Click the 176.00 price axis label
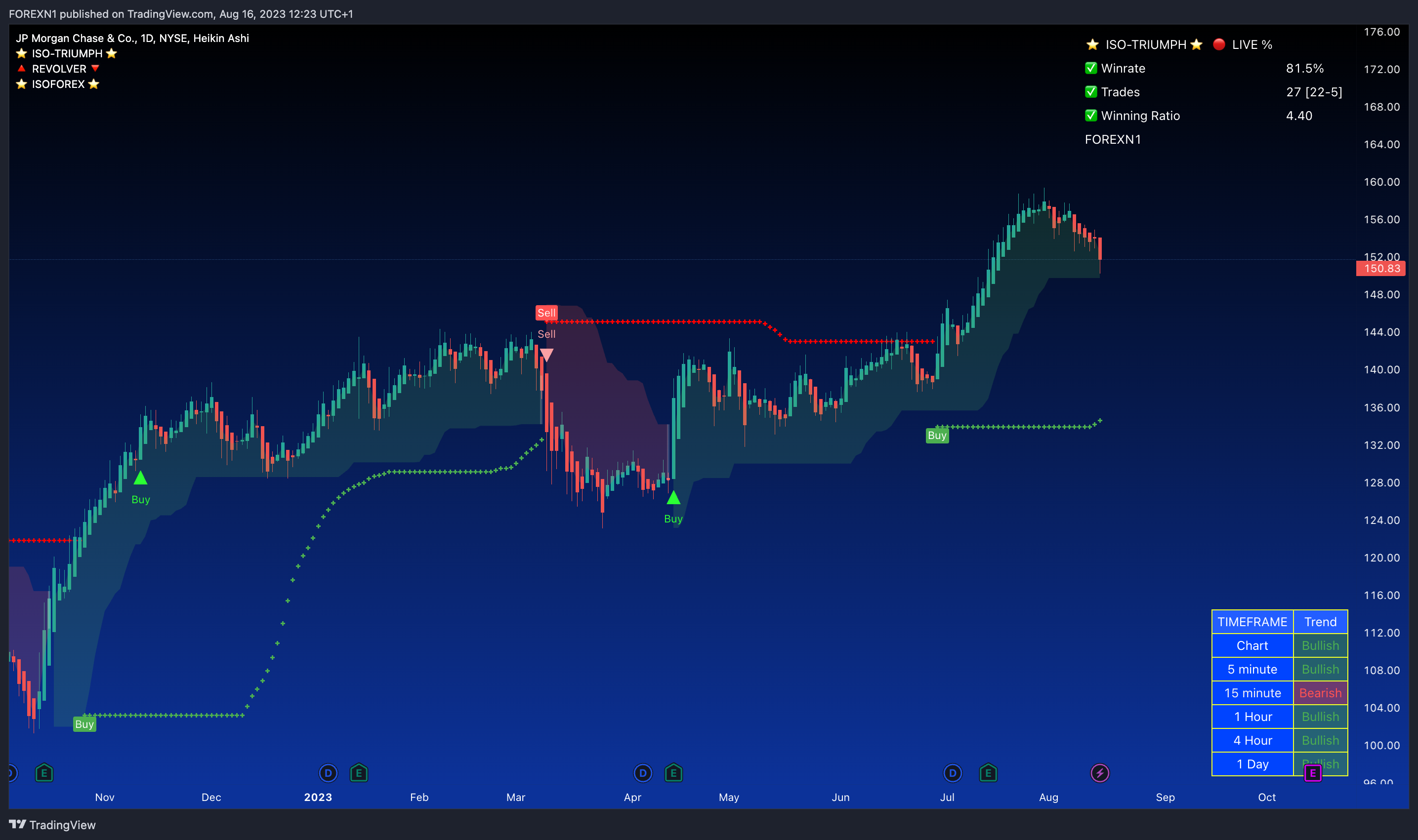Screen dimensions: 1418x840 click(x=1381, y=32)
